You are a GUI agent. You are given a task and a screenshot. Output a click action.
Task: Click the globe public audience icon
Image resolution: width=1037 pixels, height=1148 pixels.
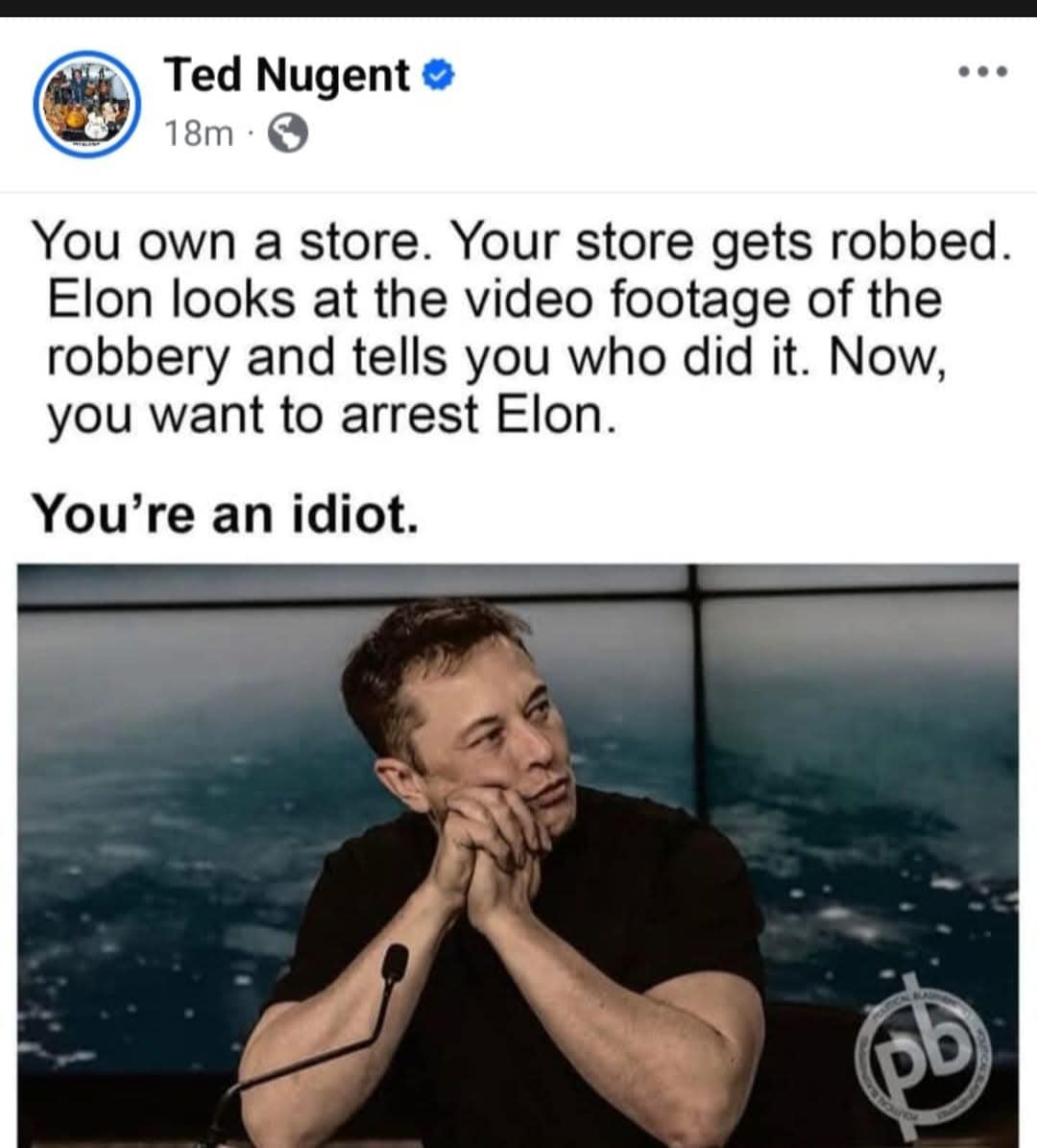288,133
